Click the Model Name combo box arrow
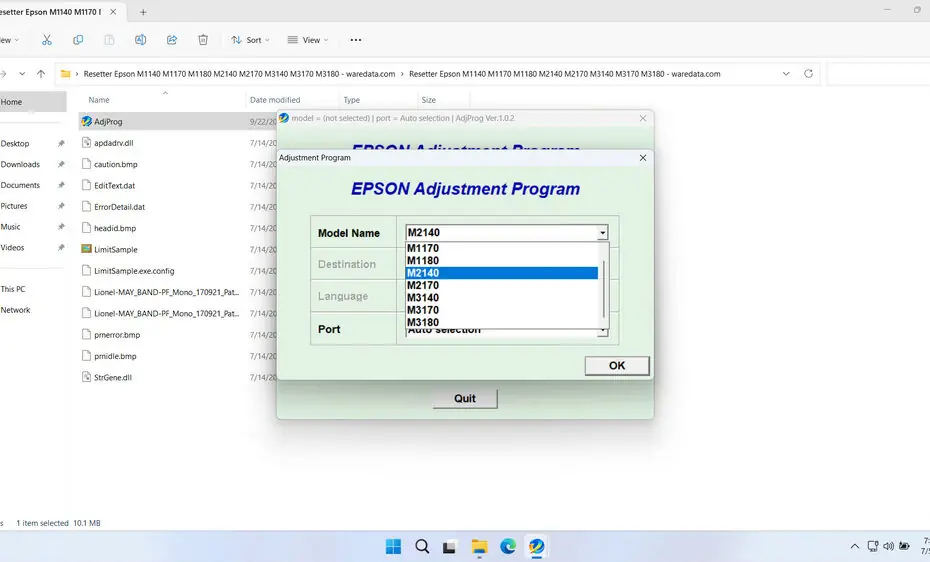 coord(603,232)
